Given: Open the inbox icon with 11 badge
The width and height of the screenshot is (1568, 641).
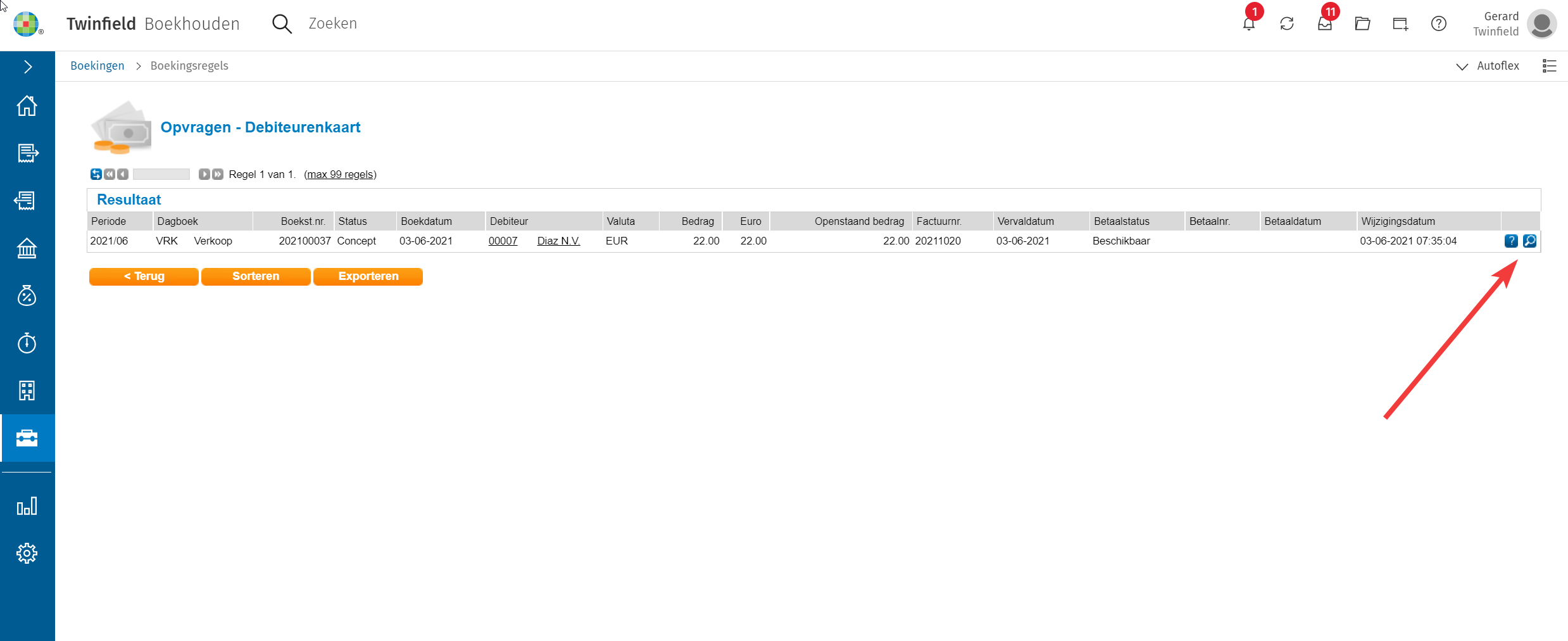Looking at the screenshot, I should pyautogui.click(x=1324, y=24).
